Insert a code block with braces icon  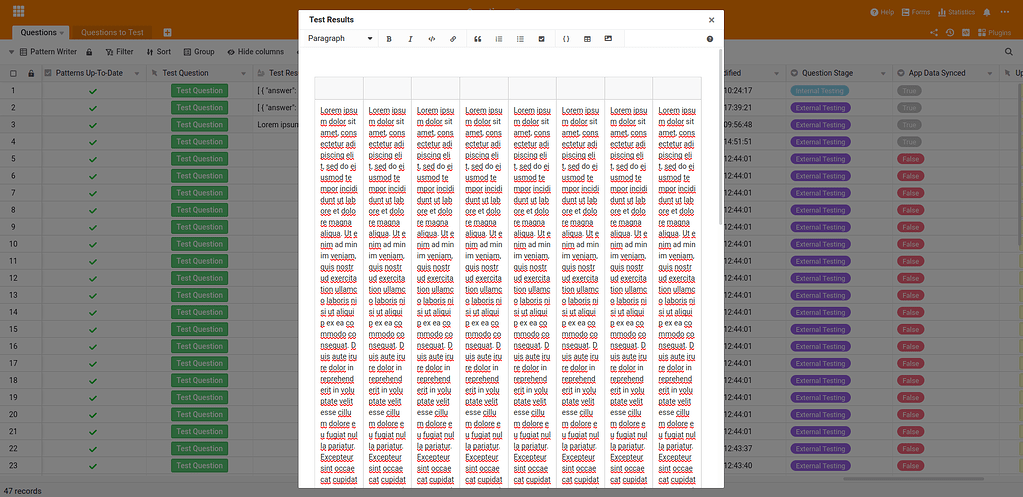(566, 39)
